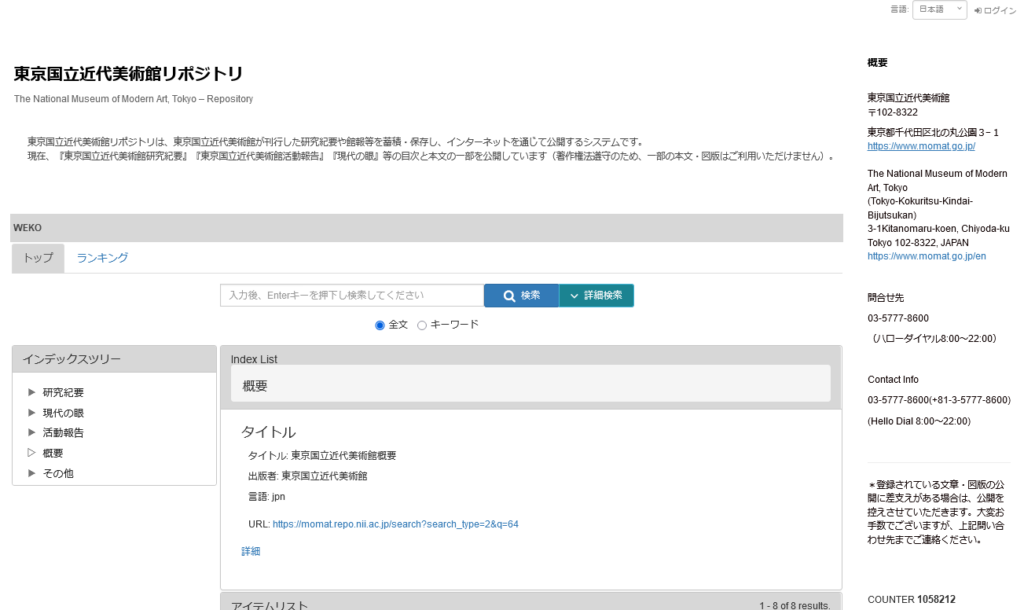Viewport: 1024px width, 610px height.
Task: Click the 言語: jpn text
Action: [x=266, y=496]
